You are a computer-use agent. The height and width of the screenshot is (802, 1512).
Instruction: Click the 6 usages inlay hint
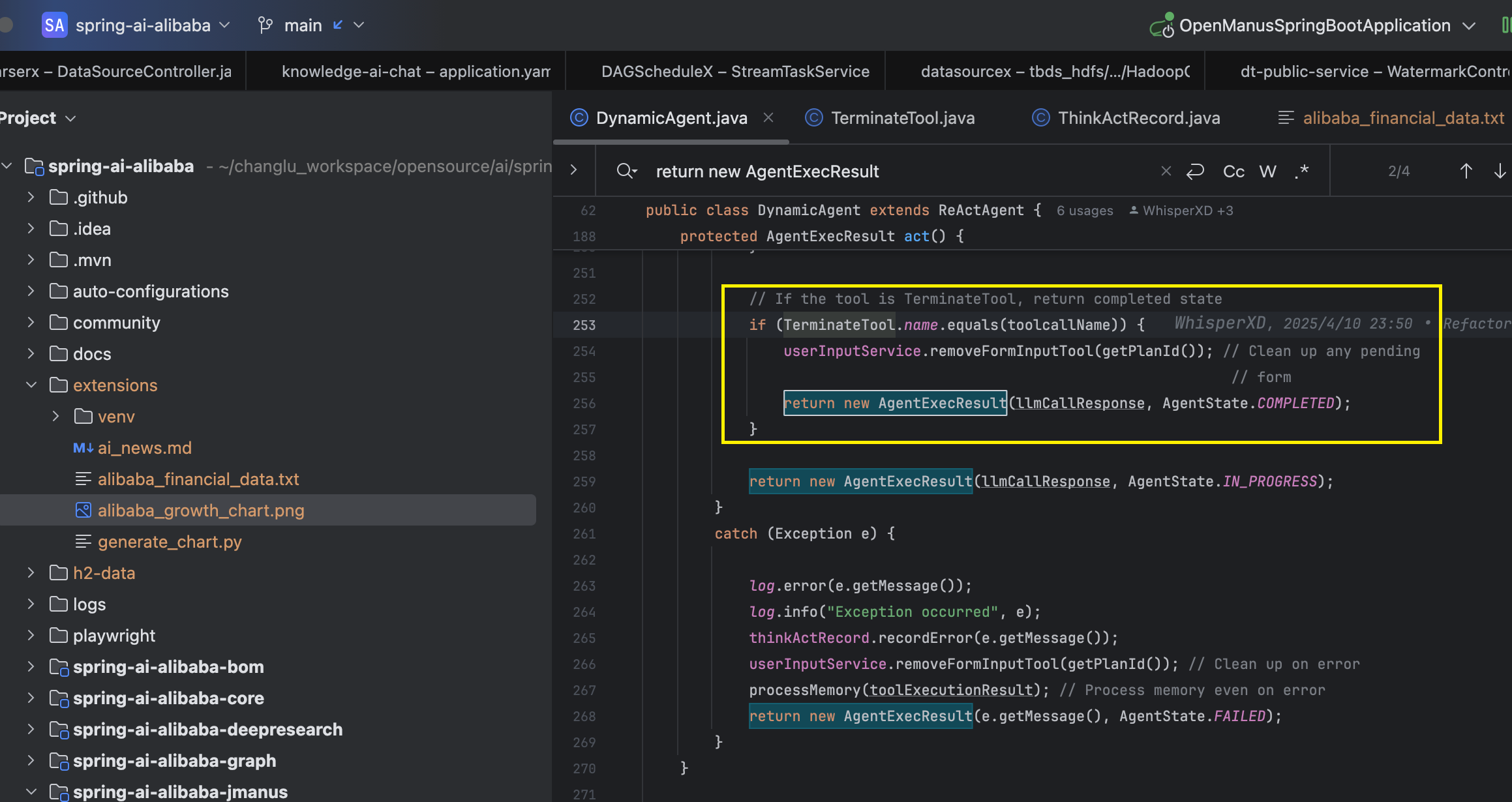(1085, 211)
